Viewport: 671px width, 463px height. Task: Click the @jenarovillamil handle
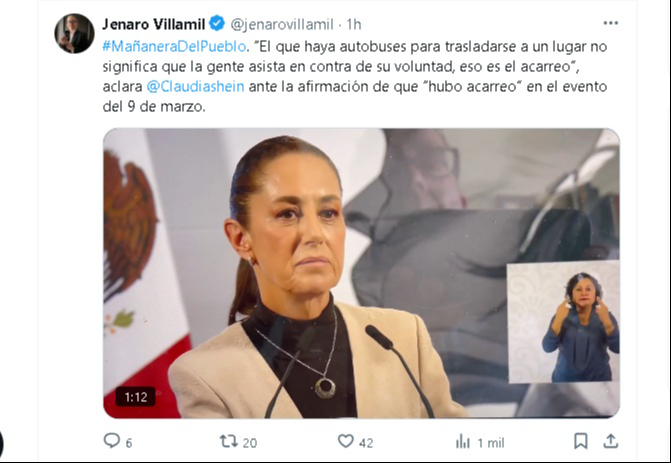click(282, 24)
